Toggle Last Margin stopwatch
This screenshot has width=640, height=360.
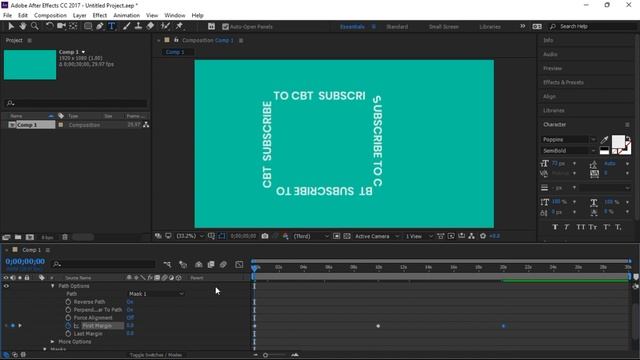68,333
